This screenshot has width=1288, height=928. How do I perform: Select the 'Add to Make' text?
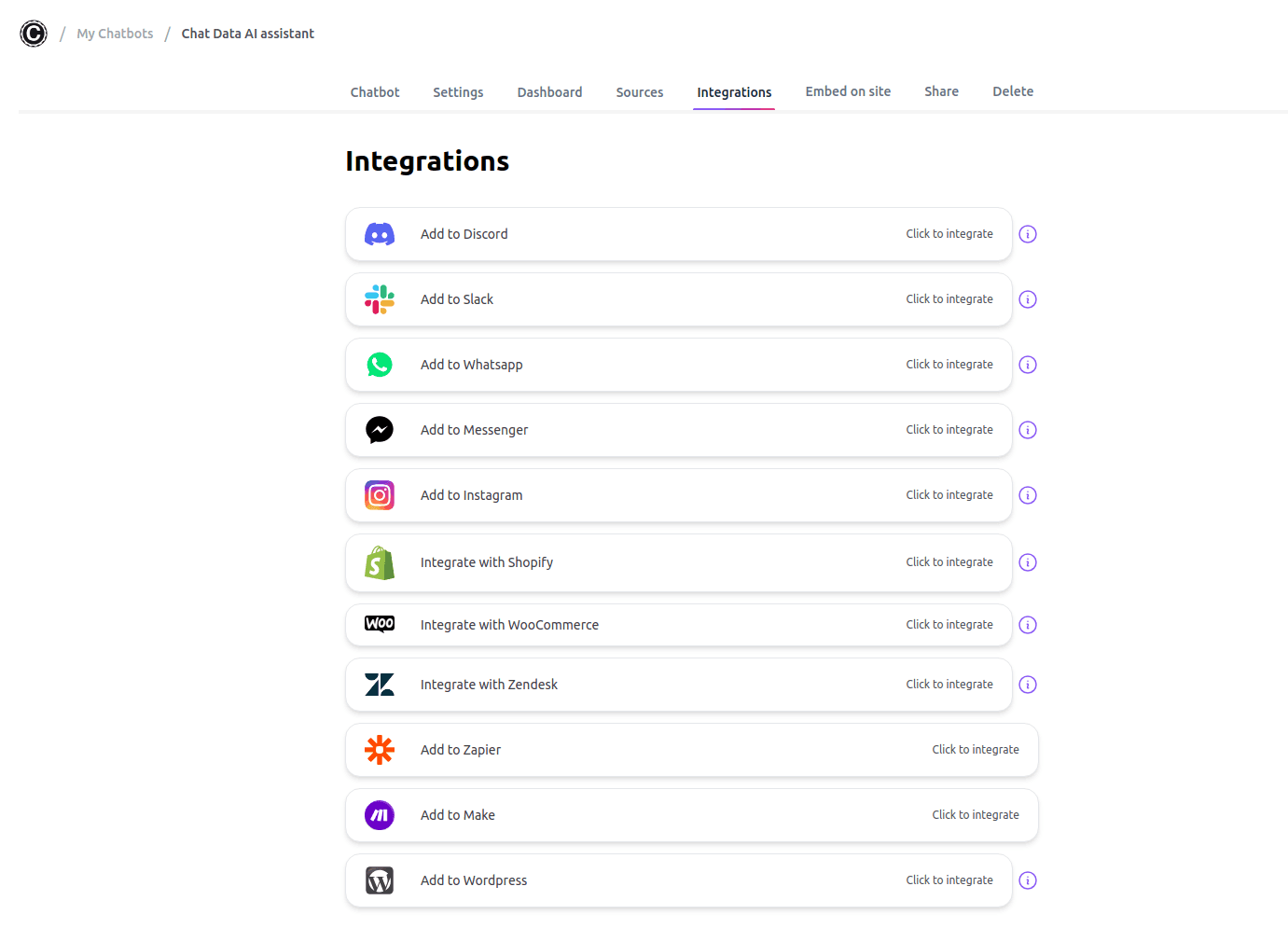coord(458,815)
